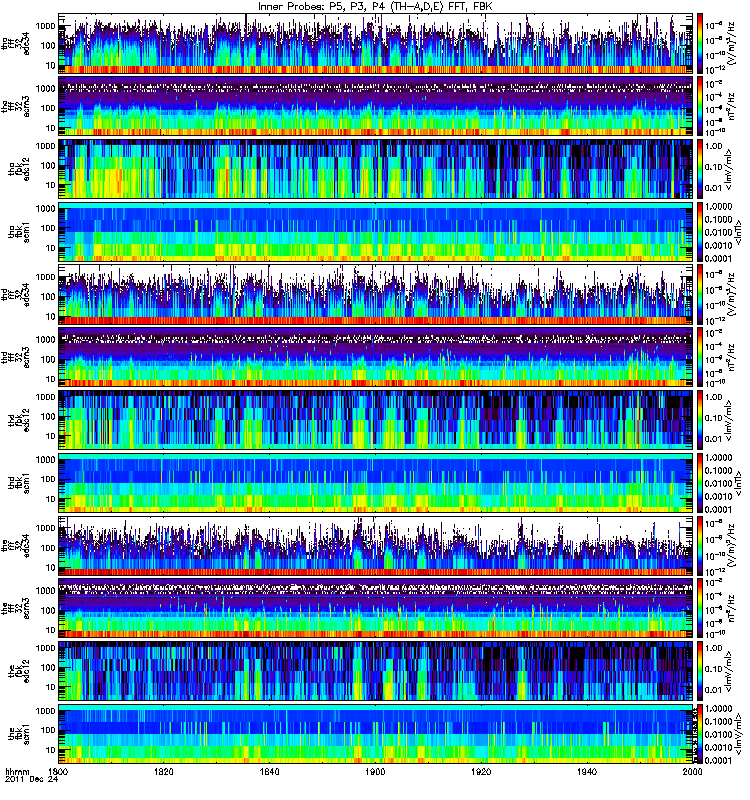
Task: Click the thd fbk edc12 spectrogram panel
Action: [376, 420]
